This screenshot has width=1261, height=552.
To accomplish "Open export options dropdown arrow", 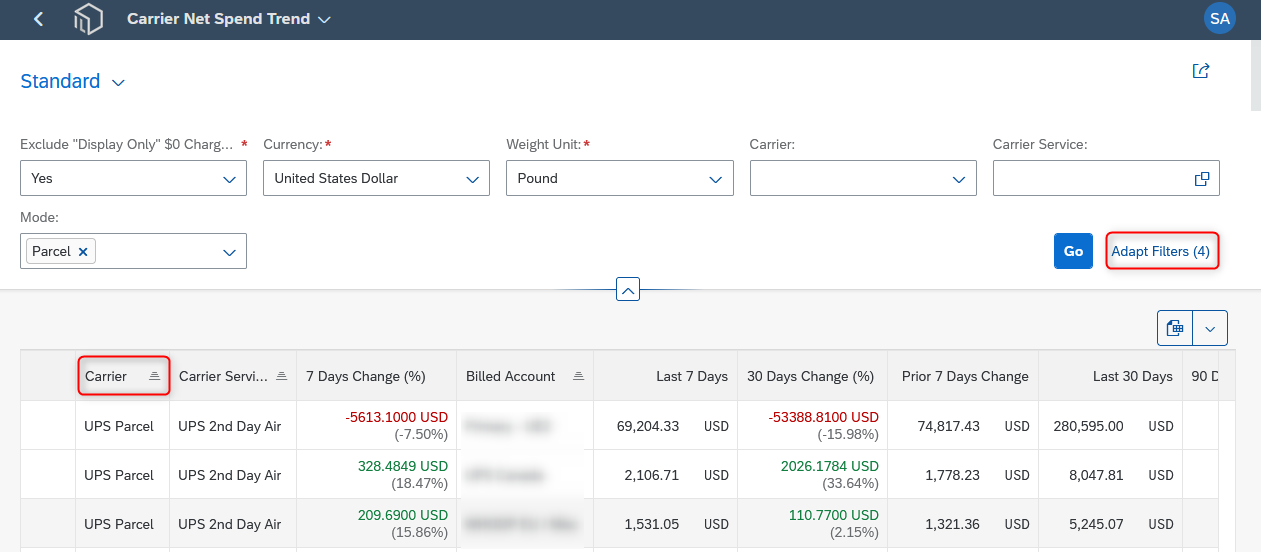I will click(x=1210, y=328).
